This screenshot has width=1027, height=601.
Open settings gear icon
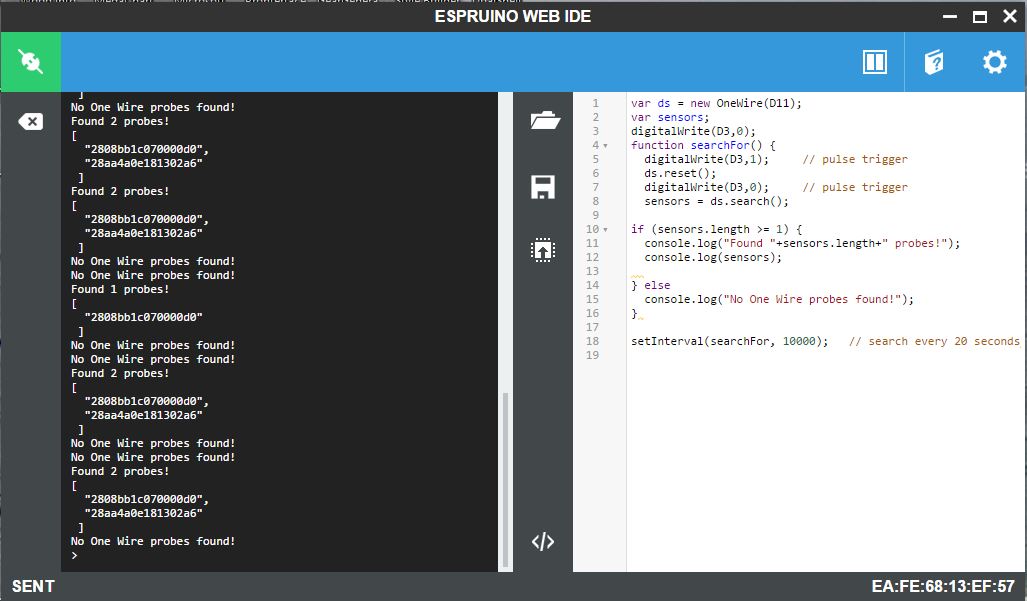994,62
